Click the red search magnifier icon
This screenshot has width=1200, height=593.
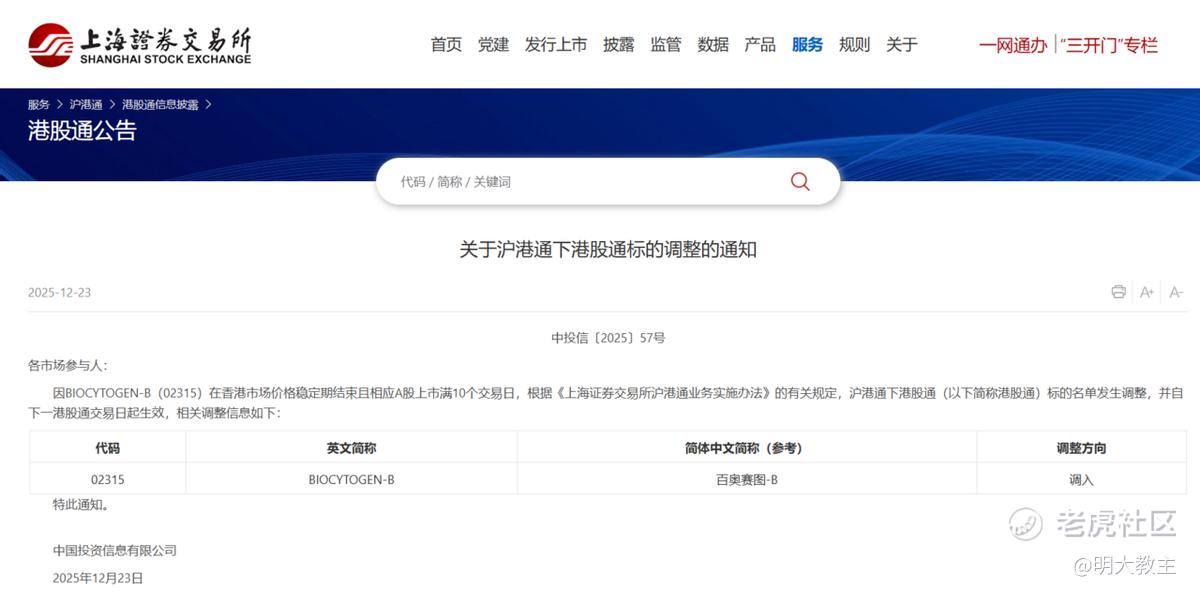pyautogui.click(x=800, y=181)
